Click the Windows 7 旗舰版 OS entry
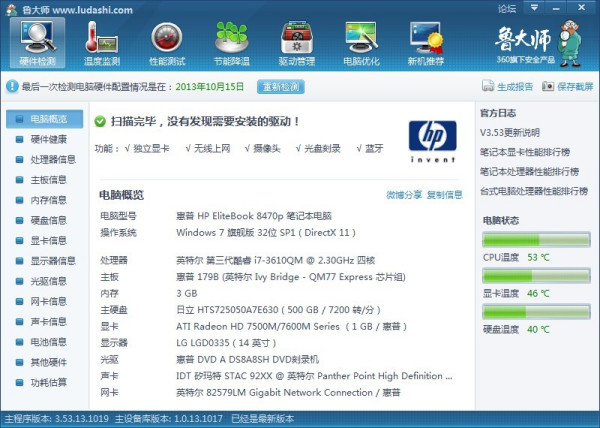 pos(266,233)
